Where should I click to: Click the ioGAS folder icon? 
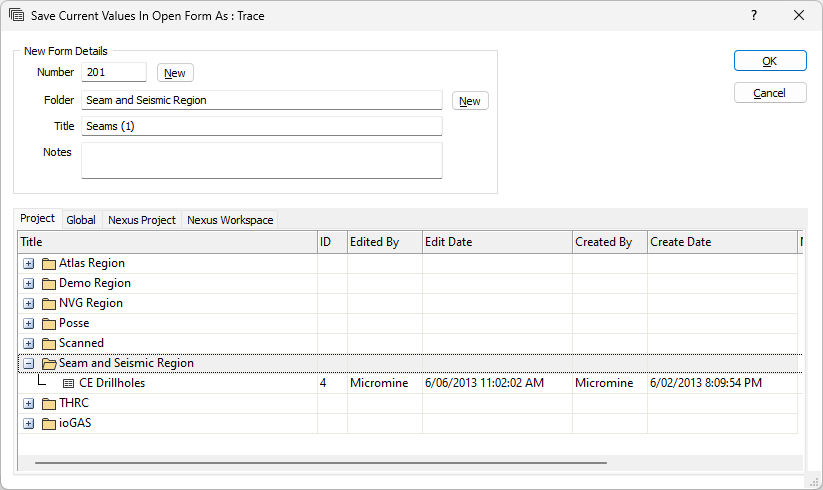click(x=49, y=424)
